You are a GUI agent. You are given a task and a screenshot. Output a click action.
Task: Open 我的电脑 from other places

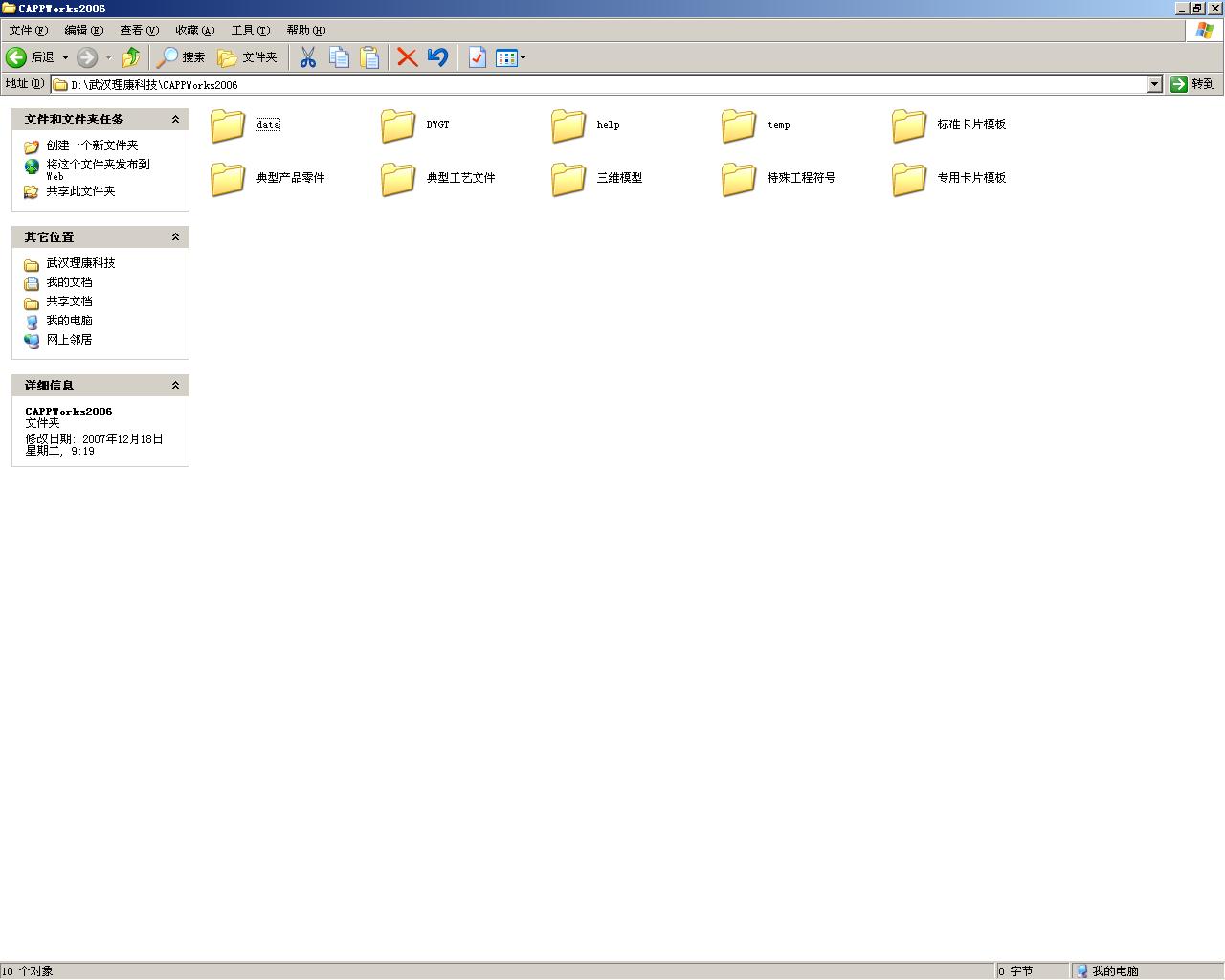[69, 321]
